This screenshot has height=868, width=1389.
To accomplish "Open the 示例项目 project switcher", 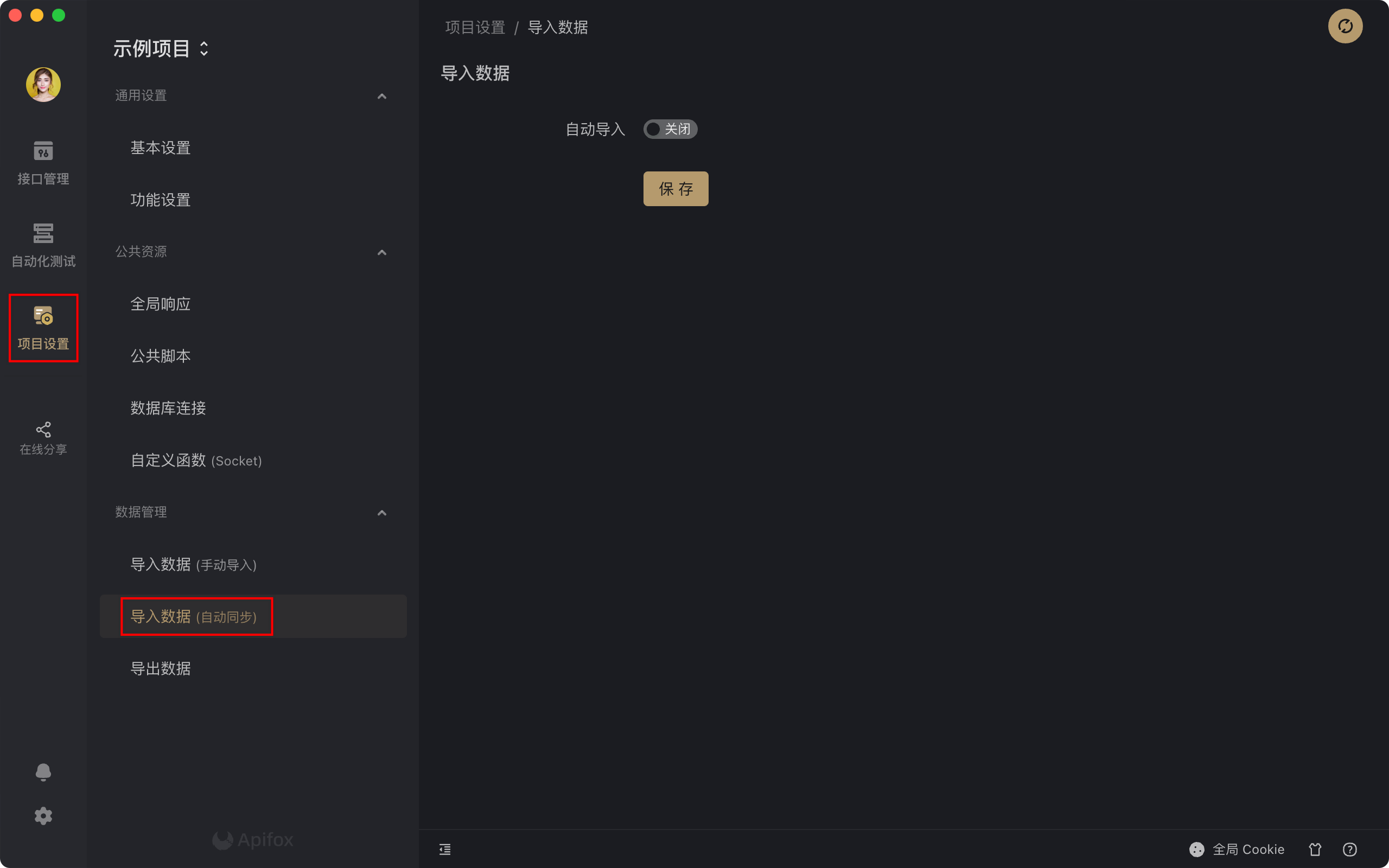I will [161, 48].
